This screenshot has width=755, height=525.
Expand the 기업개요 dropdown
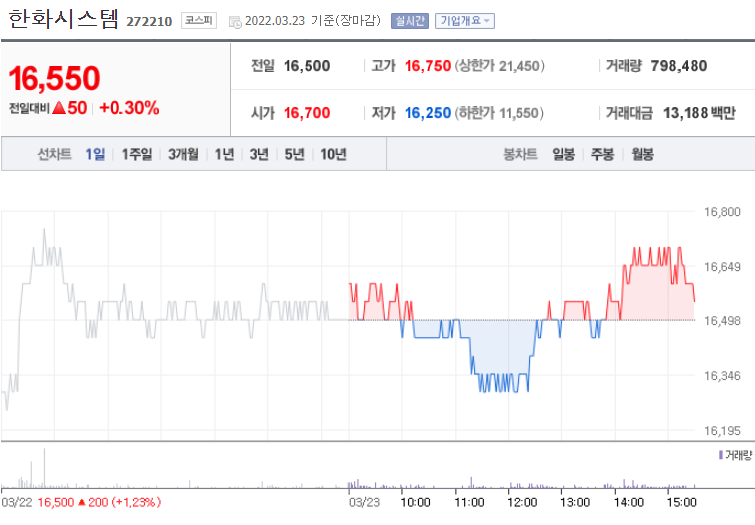(x=465, y=21)
